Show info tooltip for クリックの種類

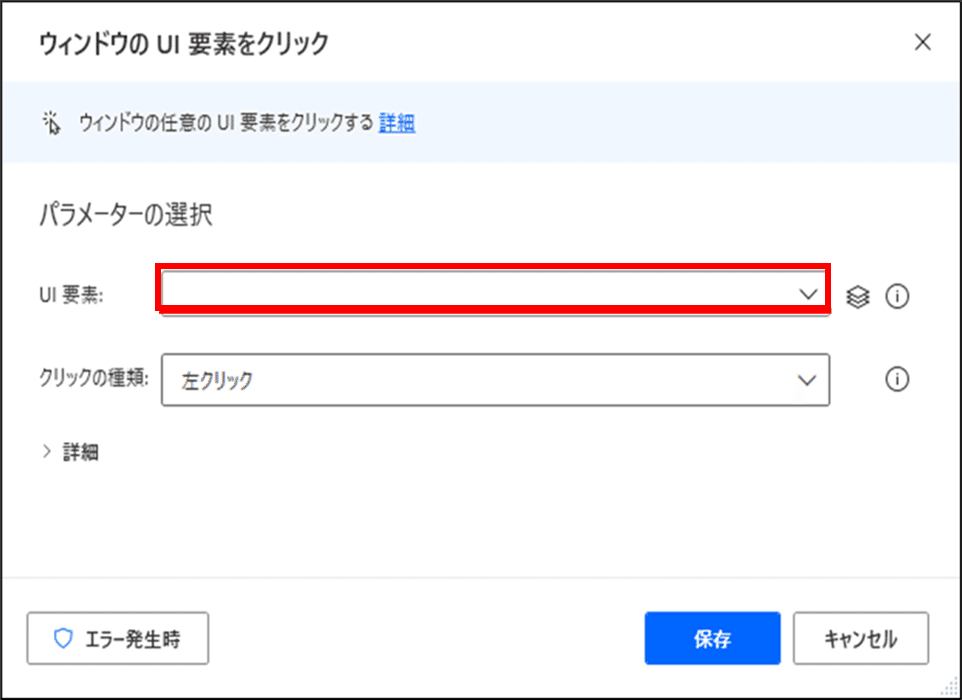[x=897, y=380]
